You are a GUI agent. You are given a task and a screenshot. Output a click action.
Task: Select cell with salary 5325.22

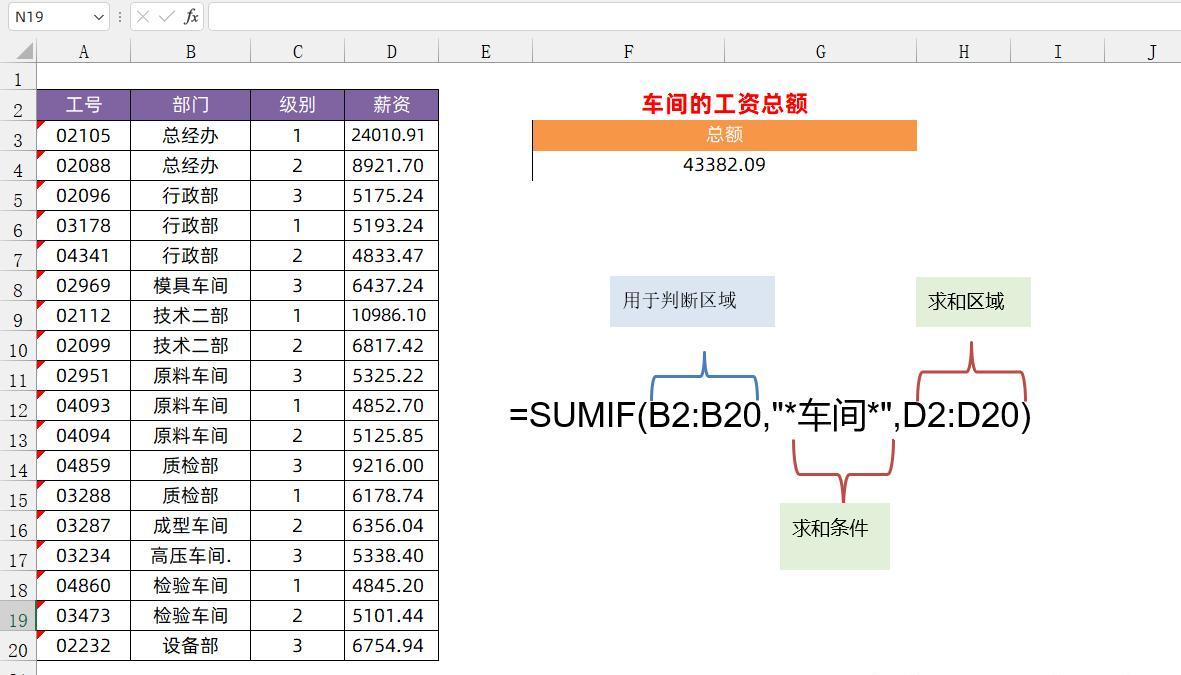tap(392, 376)
